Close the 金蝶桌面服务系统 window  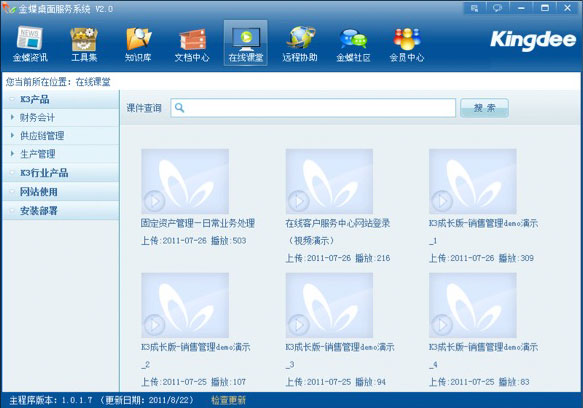click(568, 8)
